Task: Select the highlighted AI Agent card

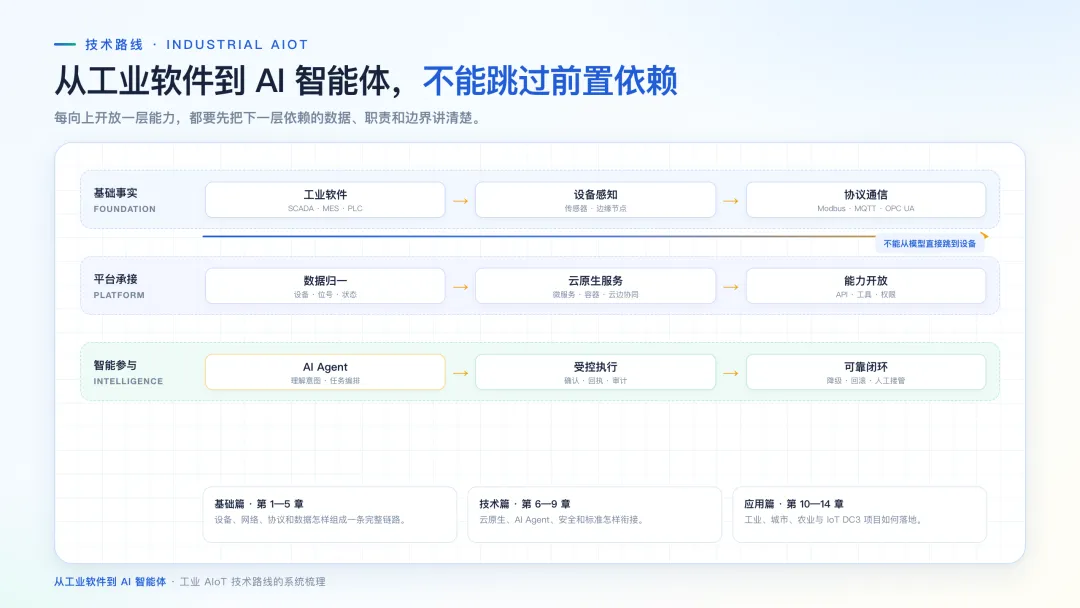Action: tap(325, 372)
